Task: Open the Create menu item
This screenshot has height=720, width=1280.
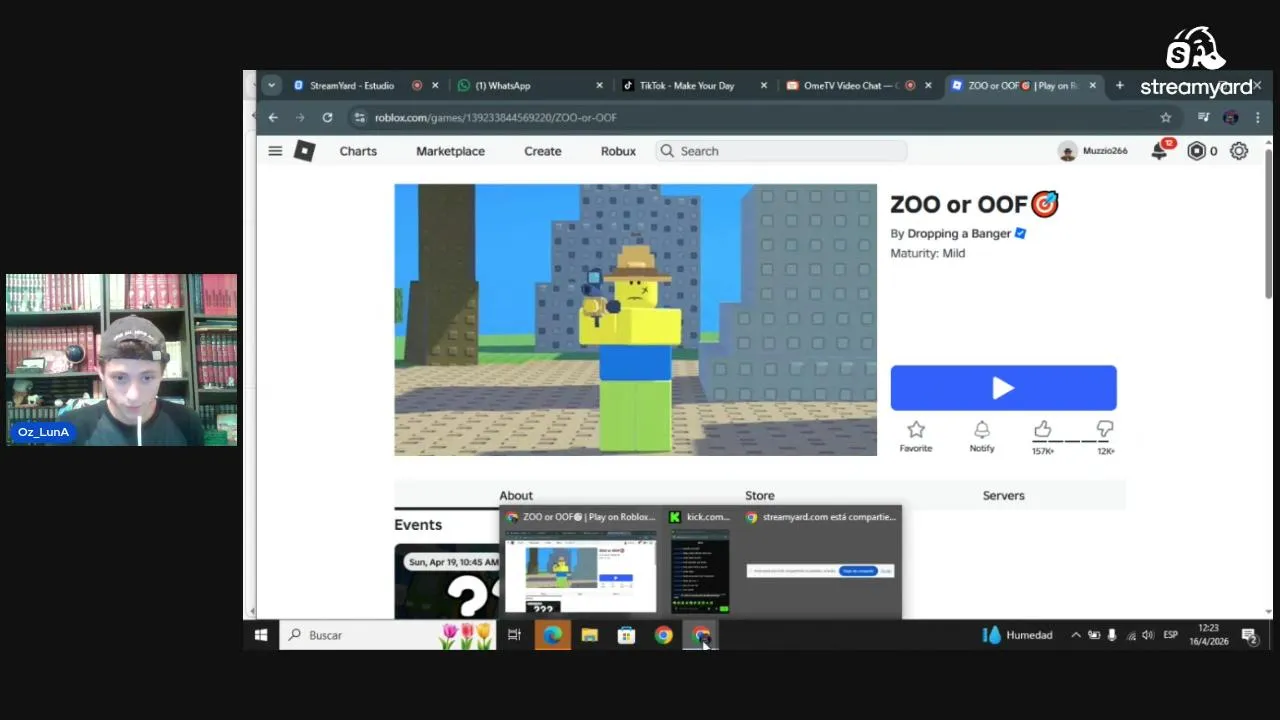Action: click(543, 151)
